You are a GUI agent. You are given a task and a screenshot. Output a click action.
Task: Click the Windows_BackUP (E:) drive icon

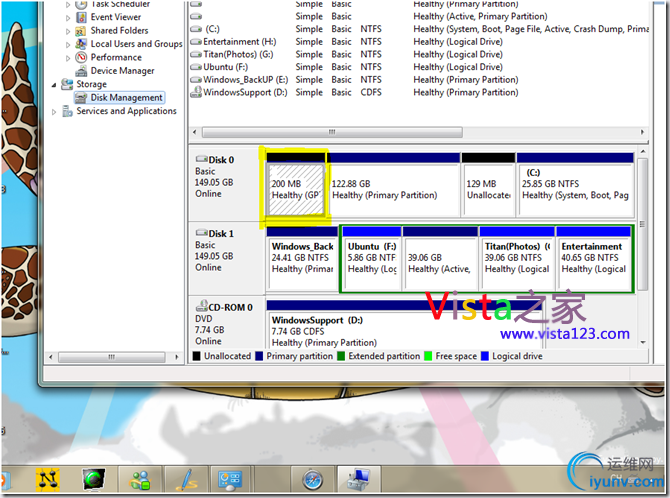(196, 80)
